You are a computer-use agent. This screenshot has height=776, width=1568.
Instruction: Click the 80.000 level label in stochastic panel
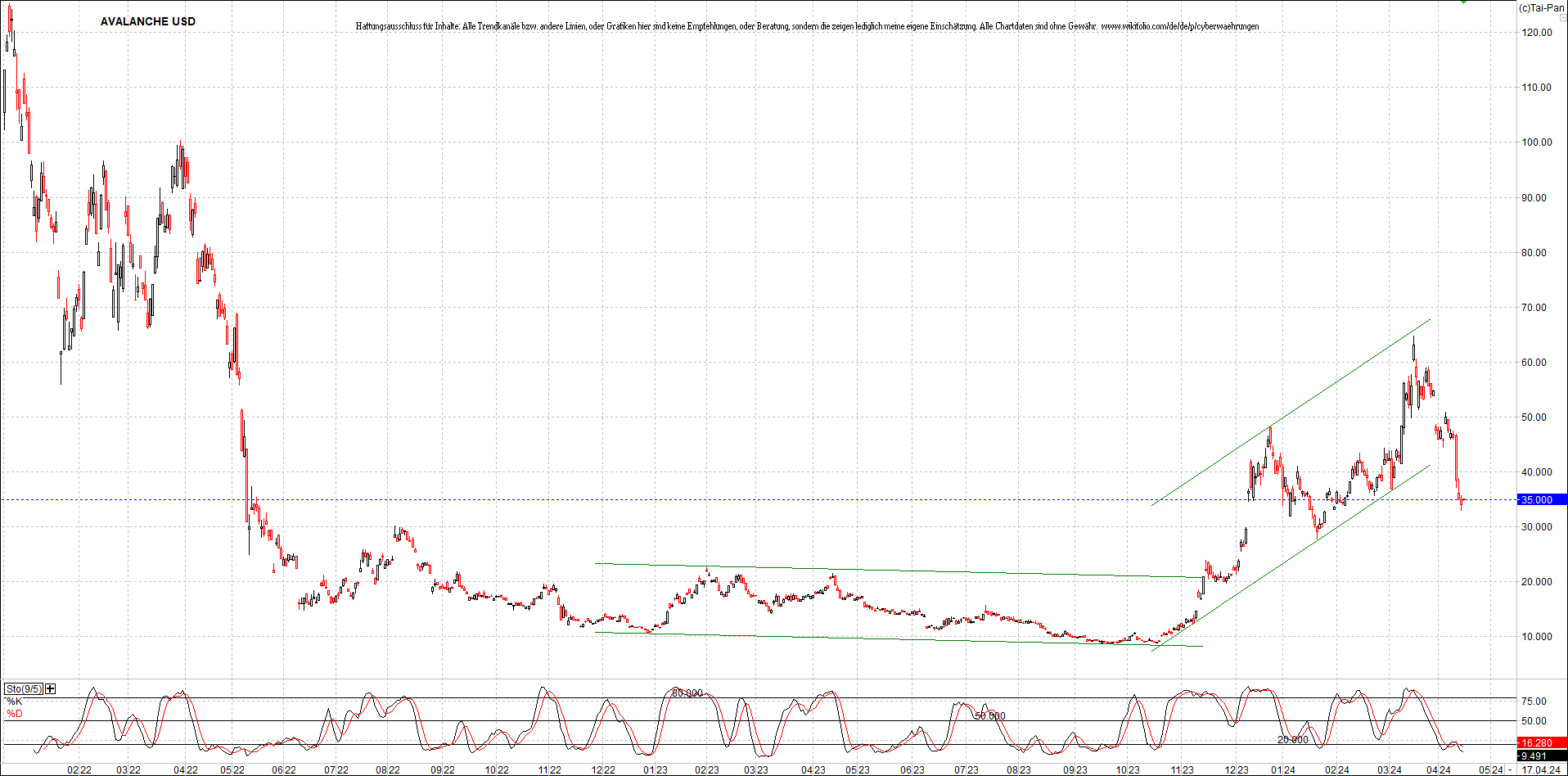tap(687, 693)
